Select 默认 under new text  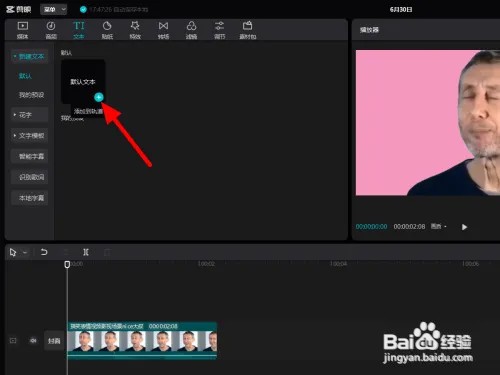(25, 76)
